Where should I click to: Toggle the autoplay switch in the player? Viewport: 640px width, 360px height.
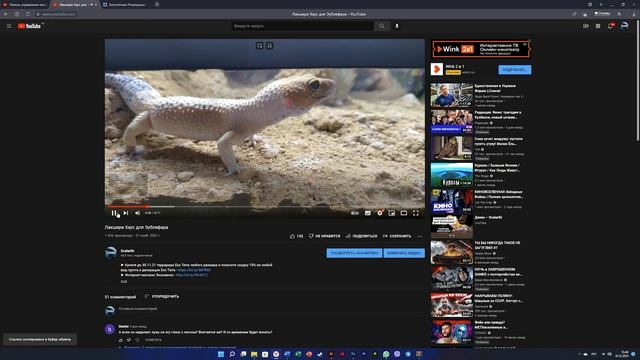coord(355,213)
